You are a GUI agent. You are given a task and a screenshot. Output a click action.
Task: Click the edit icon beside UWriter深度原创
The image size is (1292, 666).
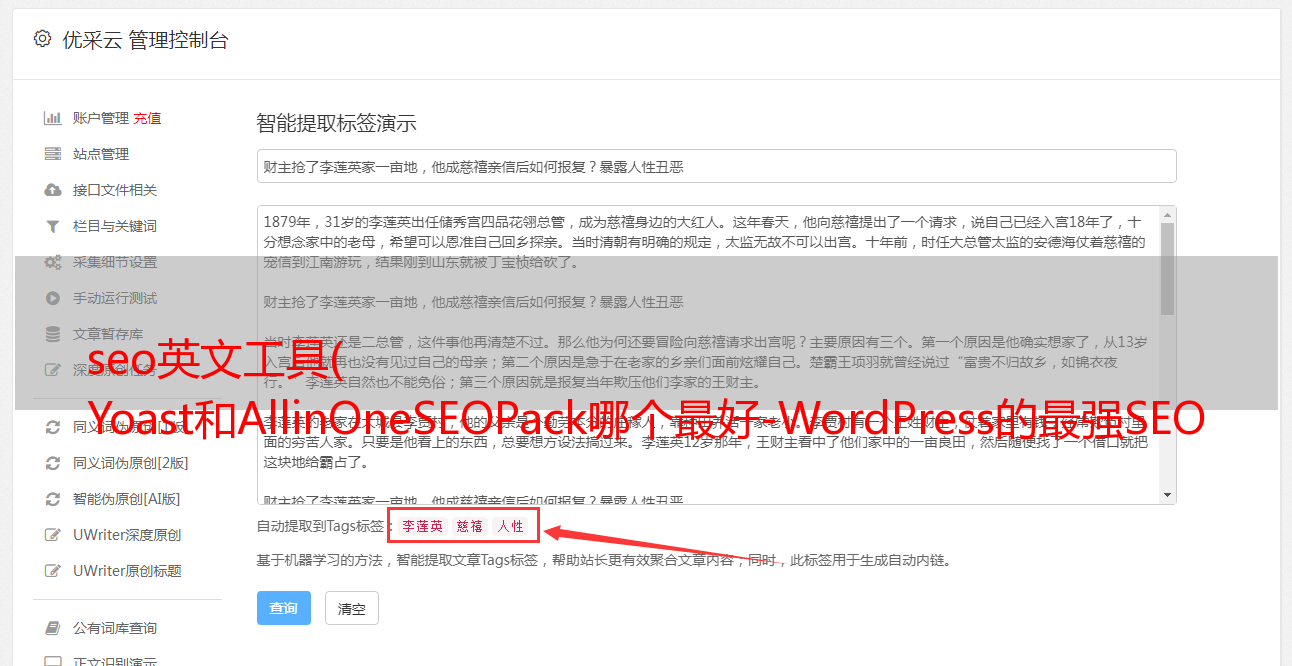pos(53,535)
